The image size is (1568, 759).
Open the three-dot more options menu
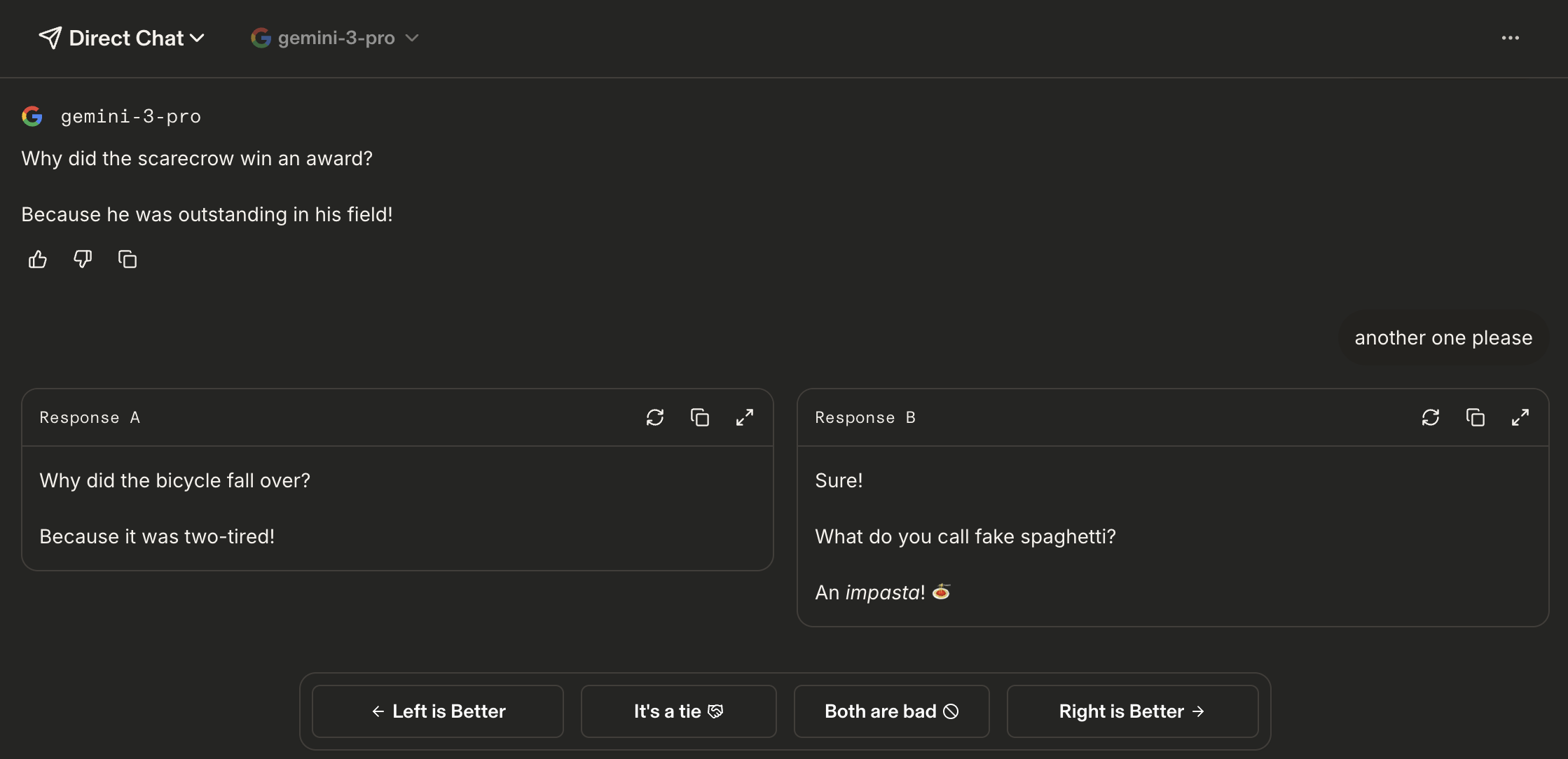[1511, 38]
